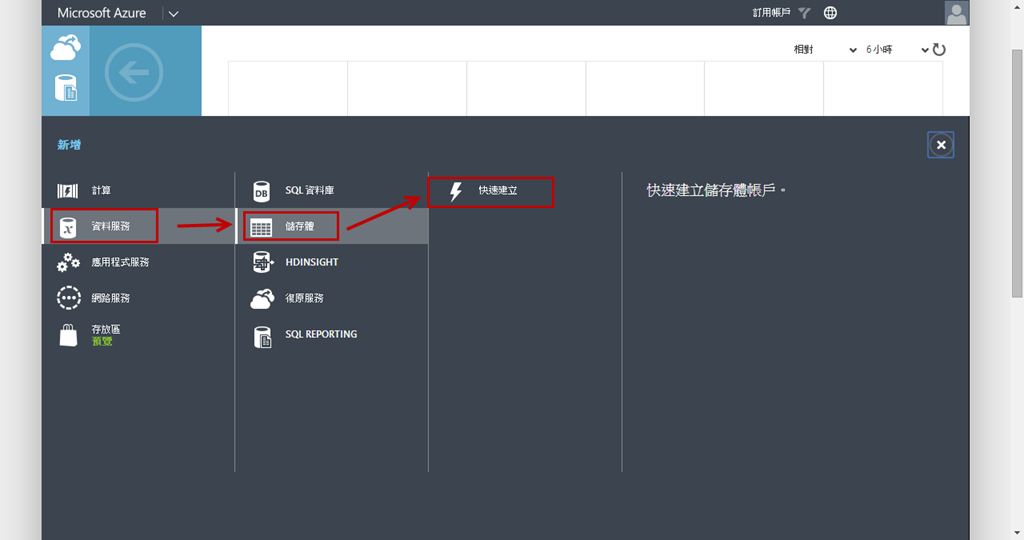Select 儲存體 storage option
The height and width of the screenshot is (540, 1024).
click(x=332, y=226)
